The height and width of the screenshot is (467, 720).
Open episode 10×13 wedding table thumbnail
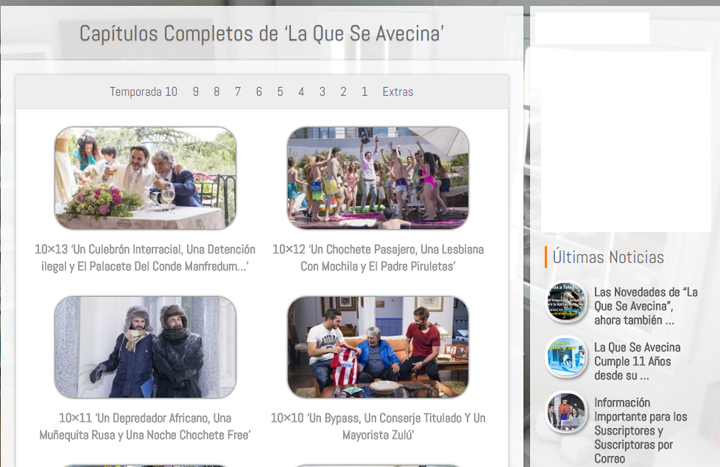[x=145, y=178]
